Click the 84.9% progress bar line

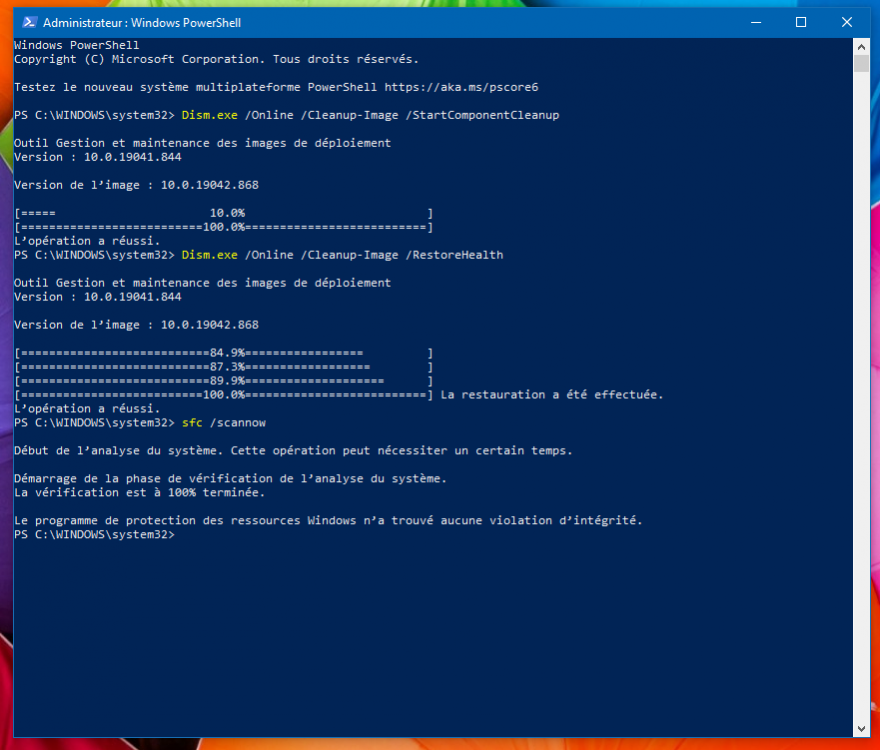click(223, 353)
